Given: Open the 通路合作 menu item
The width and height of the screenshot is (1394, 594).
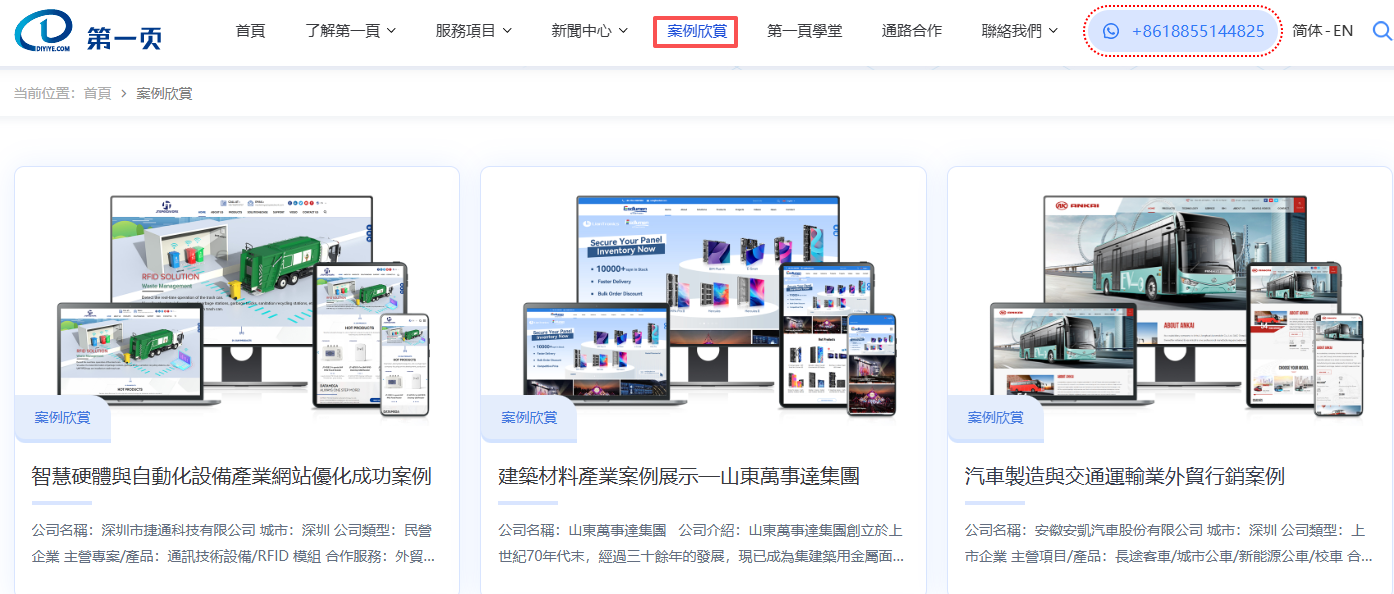Looking at the screenshot, I should 911,31.
